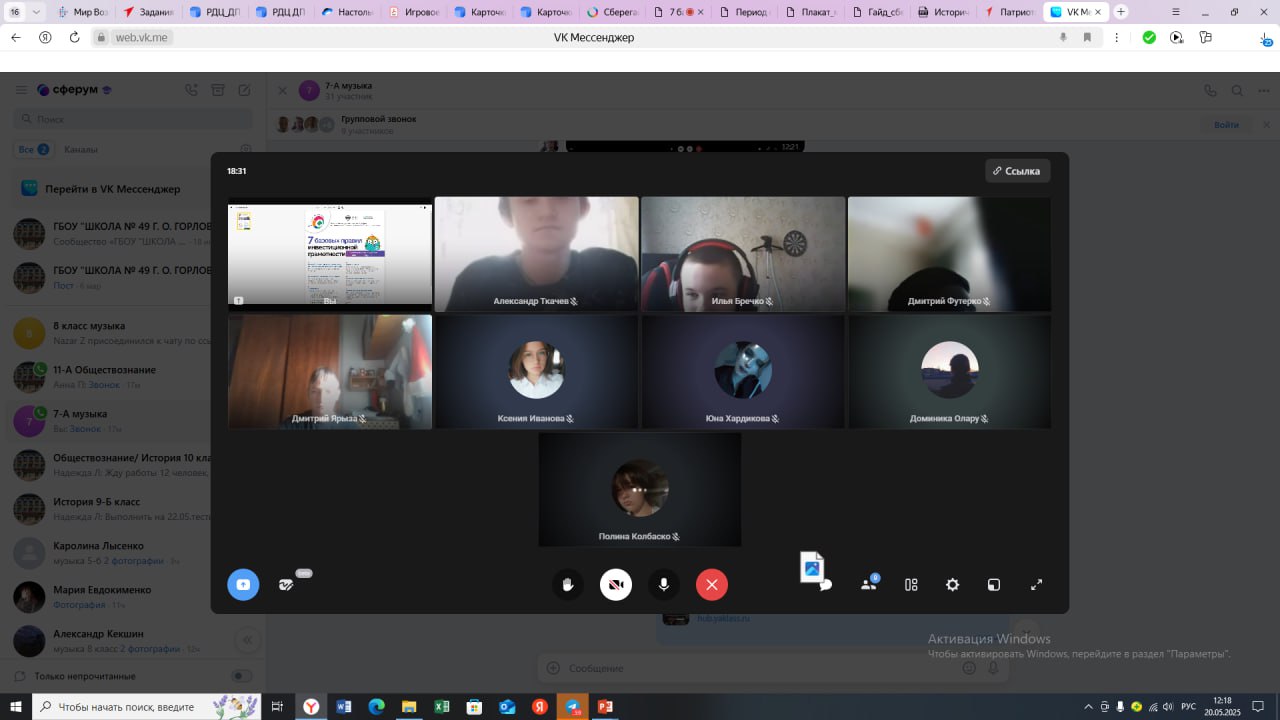Switch to the Каналы tab
The width and height of the screenshot is (1280, 720).
(x=81, y=149)
